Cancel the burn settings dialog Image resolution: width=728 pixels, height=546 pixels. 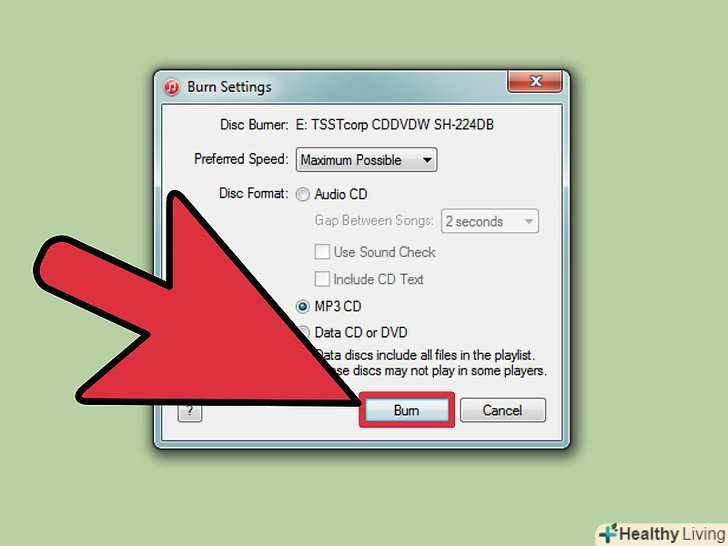[x=503, y=410]
